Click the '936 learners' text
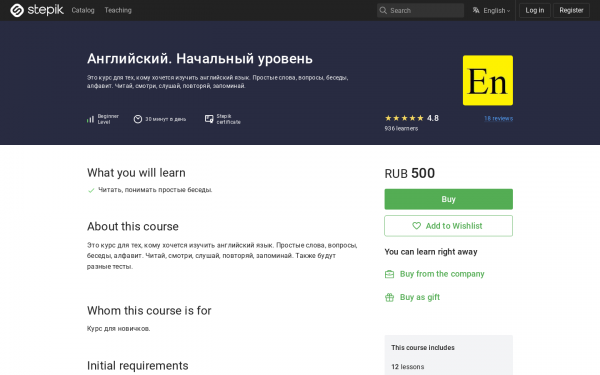600x375 pixels. pyautogui.click(x=401, y=129)
